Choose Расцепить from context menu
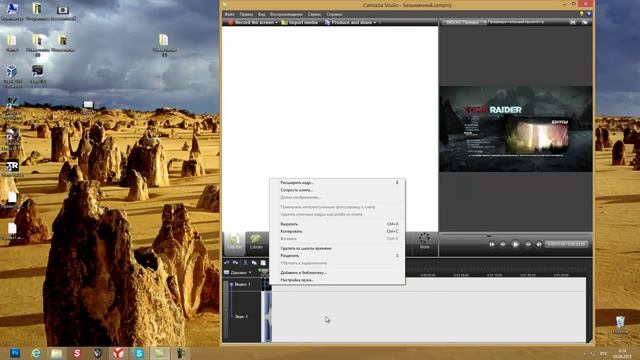This screenshot has width=640, height=360. point(338,256)
